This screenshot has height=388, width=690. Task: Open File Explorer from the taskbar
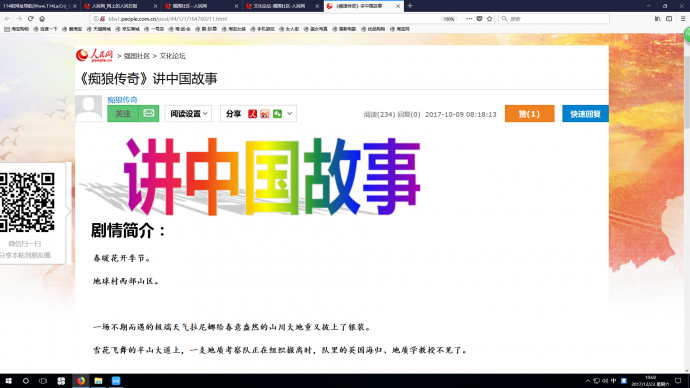point(98,381)
